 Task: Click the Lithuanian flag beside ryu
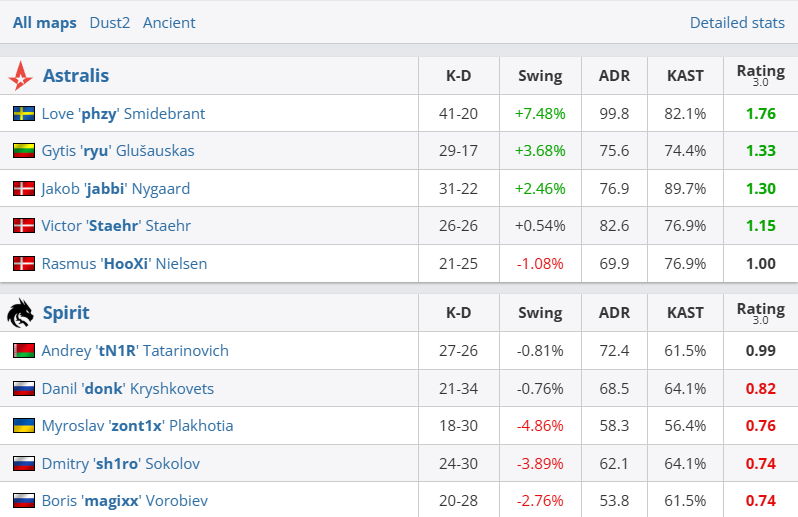pos(24,151)
